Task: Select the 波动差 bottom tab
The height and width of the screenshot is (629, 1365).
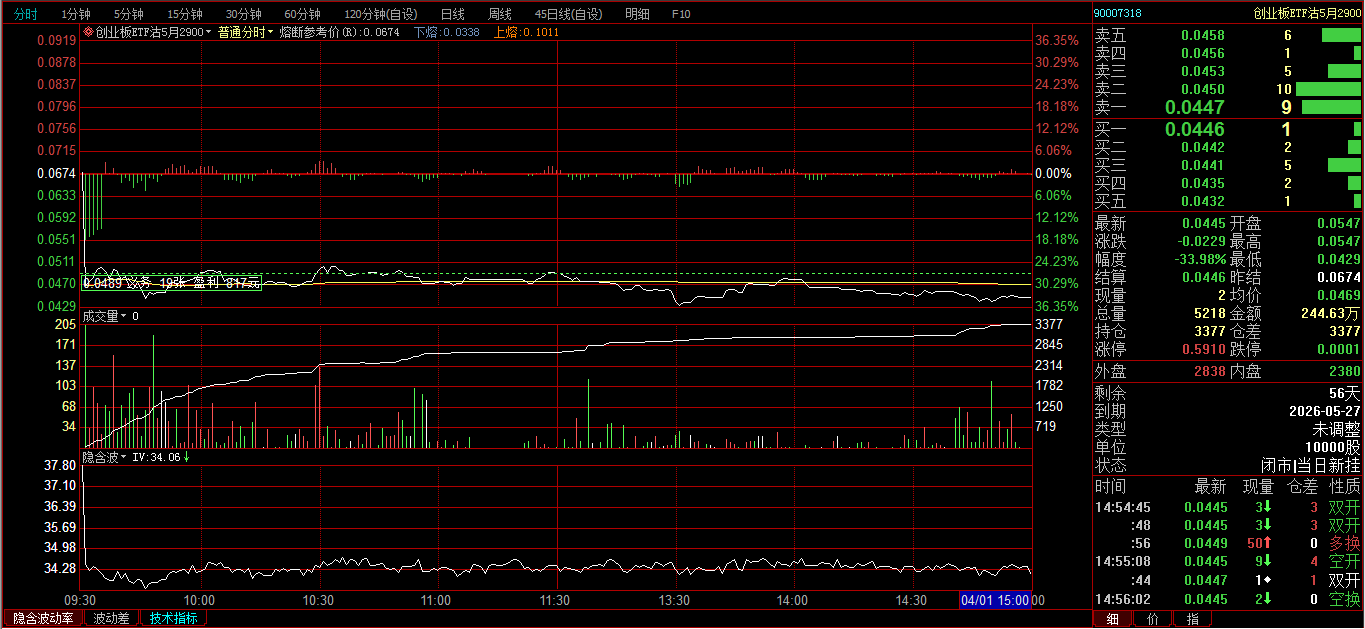Action: (x=111, y=619)
